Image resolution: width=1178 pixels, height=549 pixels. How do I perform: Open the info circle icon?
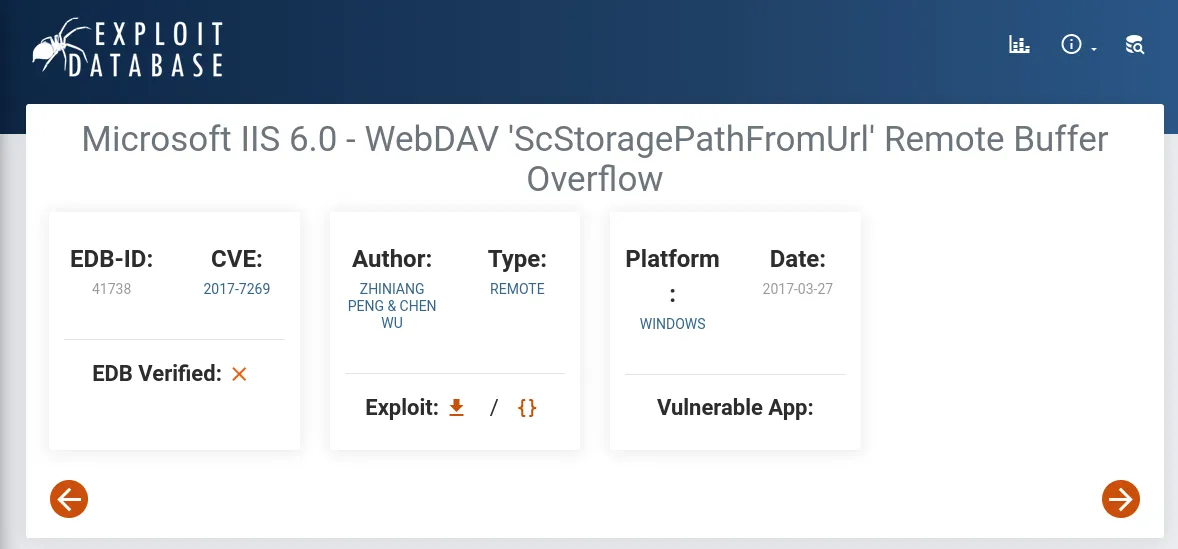click(x=1071, y=44)
